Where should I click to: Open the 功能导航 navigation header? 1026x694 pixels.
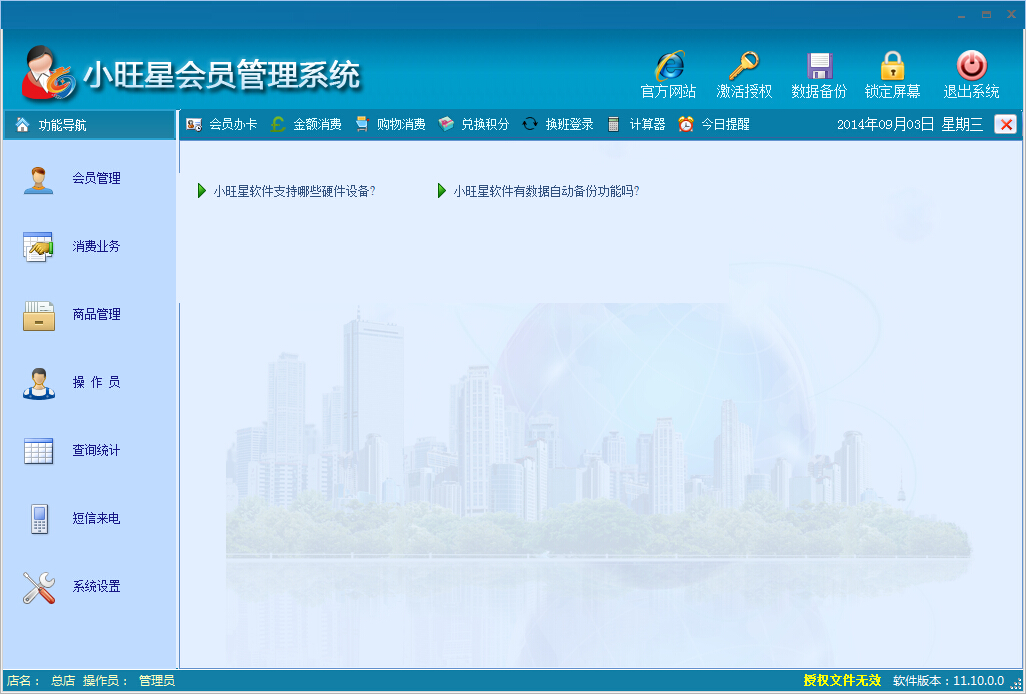pyautogui.click(x=90, y=125)
